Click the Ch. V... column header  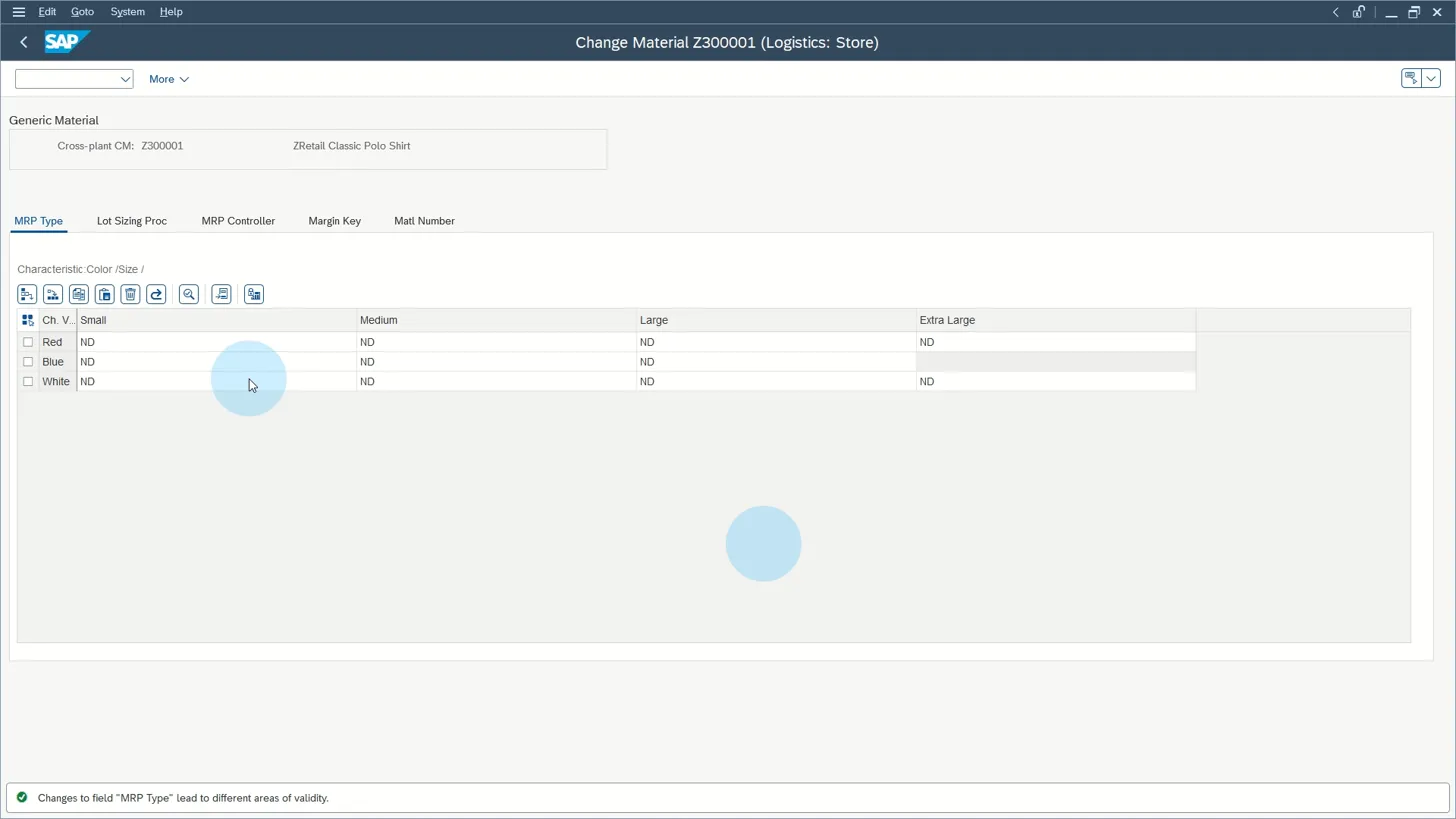(57, 320)
